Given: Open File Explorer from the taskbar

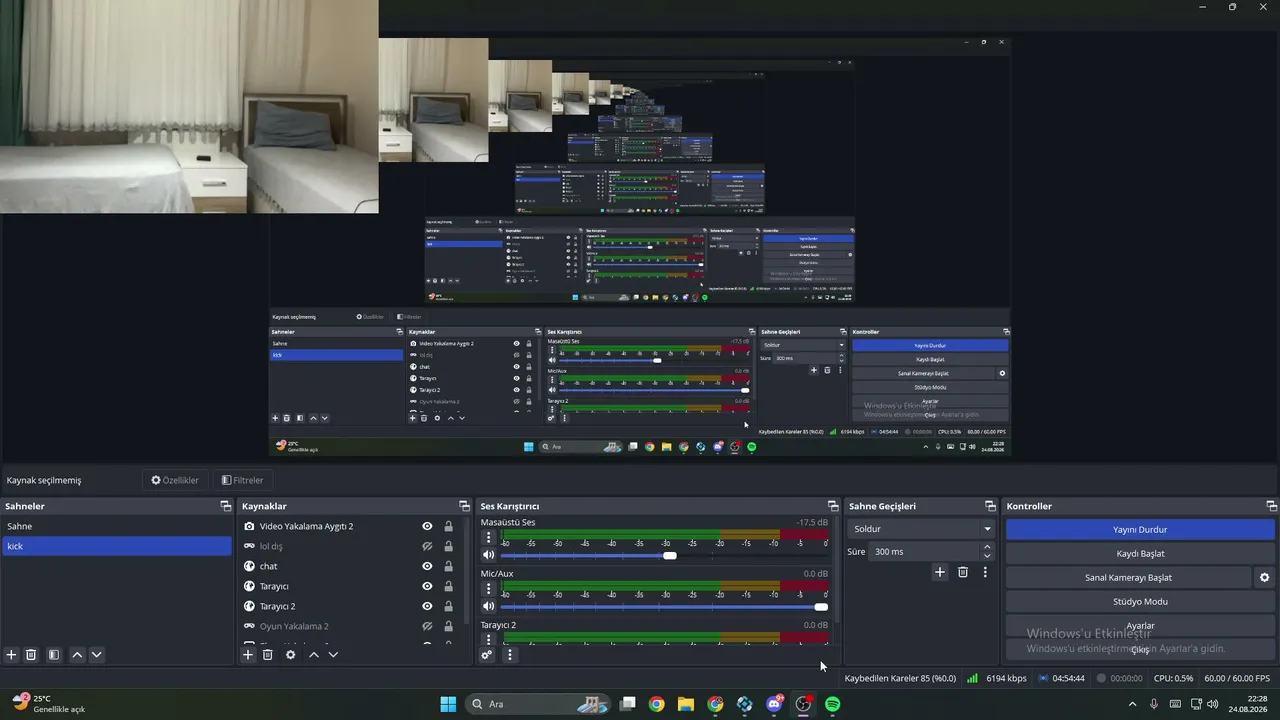Looking at the screenshot, I should coord(685,704).
